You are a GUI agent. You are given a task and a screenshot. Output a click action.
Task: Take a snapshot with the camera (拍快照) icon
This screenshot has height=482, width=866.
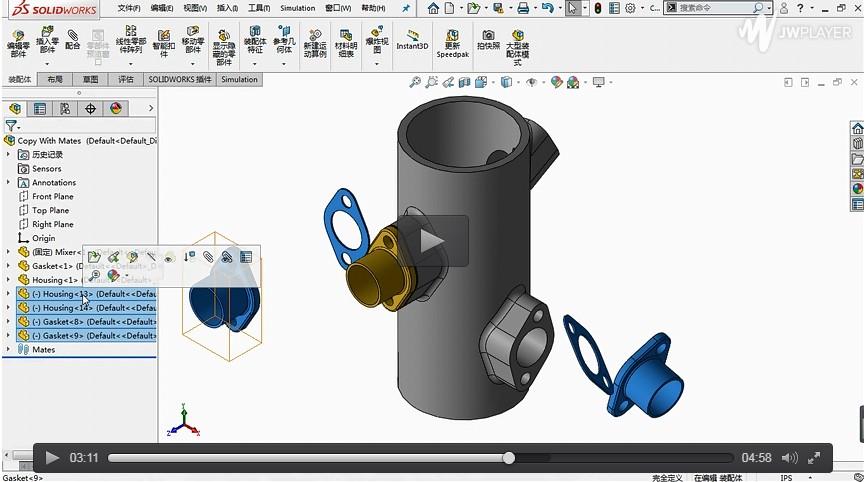[488, 40]
